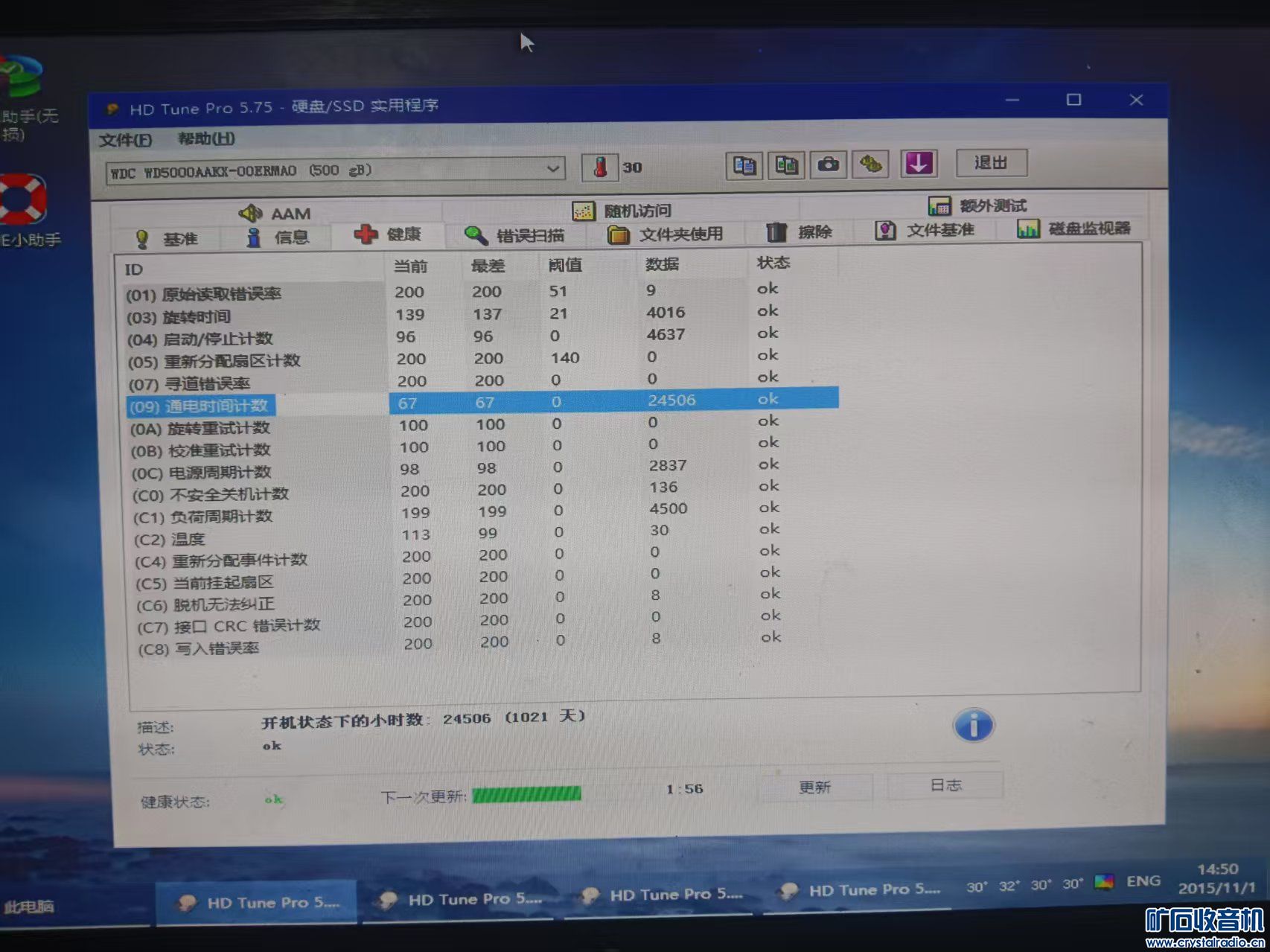Select the (0C) 电源周期计数 row
Screen dimensions: 1270x952
click(x=485, y=468)
